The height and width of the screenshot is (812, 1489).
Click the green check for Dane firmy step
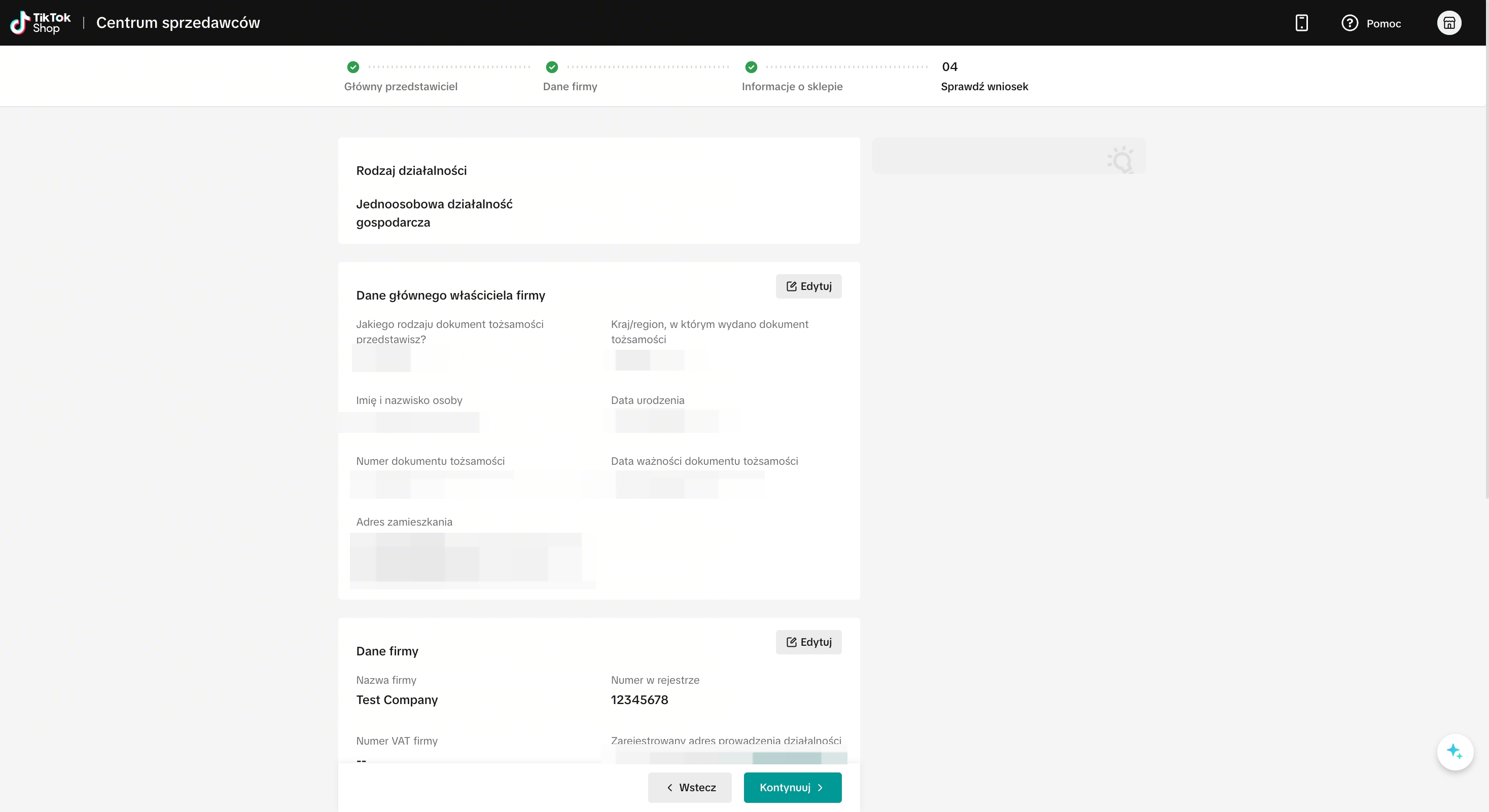coord(551,67)
